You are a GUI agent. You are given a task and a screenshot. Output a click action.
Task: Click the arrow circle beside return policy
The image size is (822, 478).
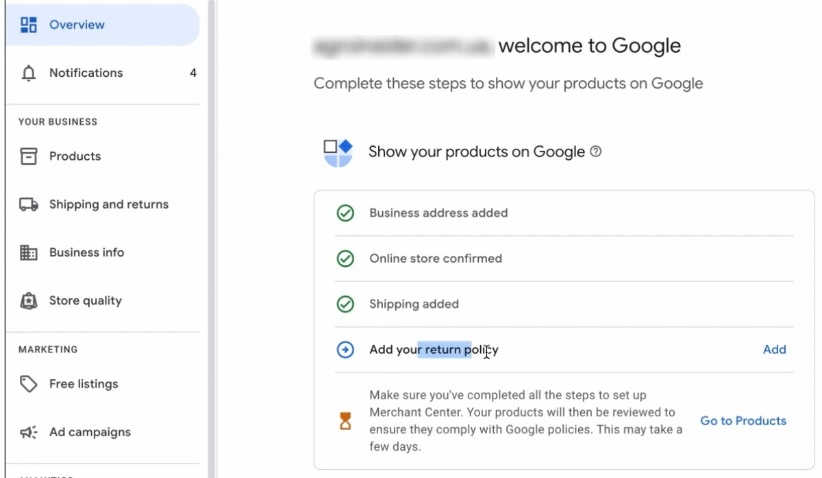[345, 350]
